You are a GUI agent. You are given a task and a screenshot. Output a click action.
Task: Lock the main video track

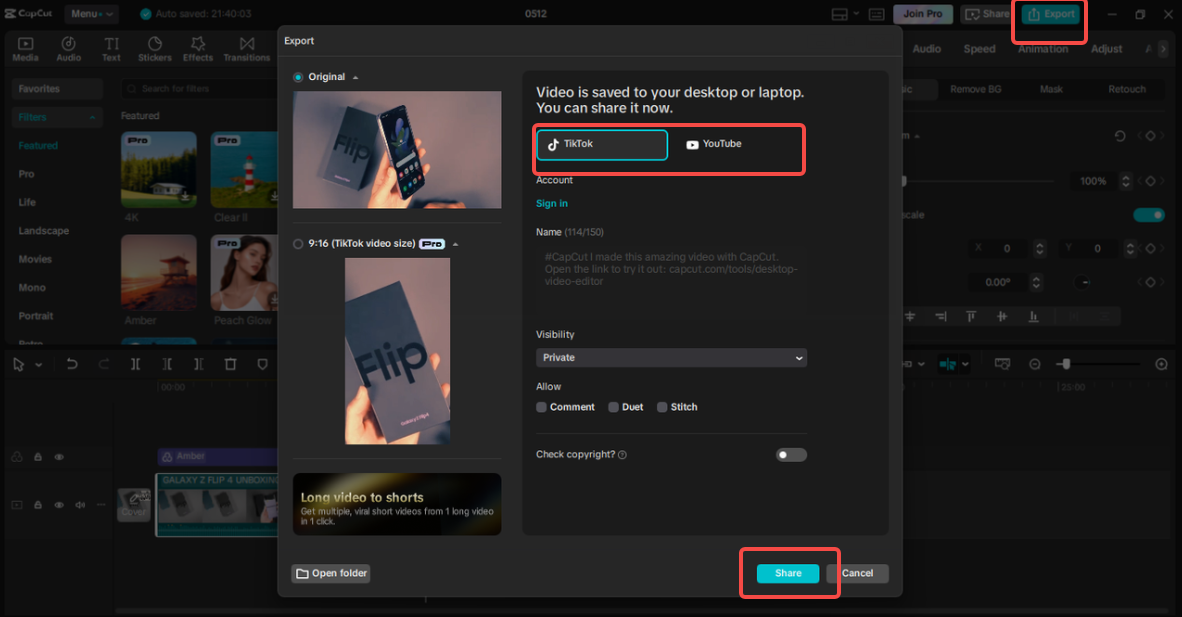[x=38, y=505]
